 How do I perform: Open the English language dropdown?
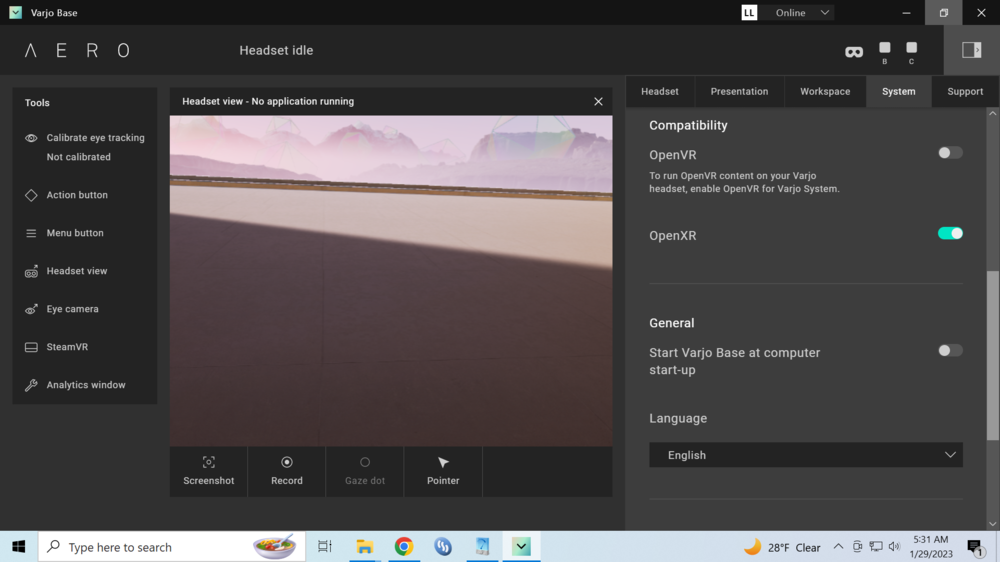coord(805,455)
